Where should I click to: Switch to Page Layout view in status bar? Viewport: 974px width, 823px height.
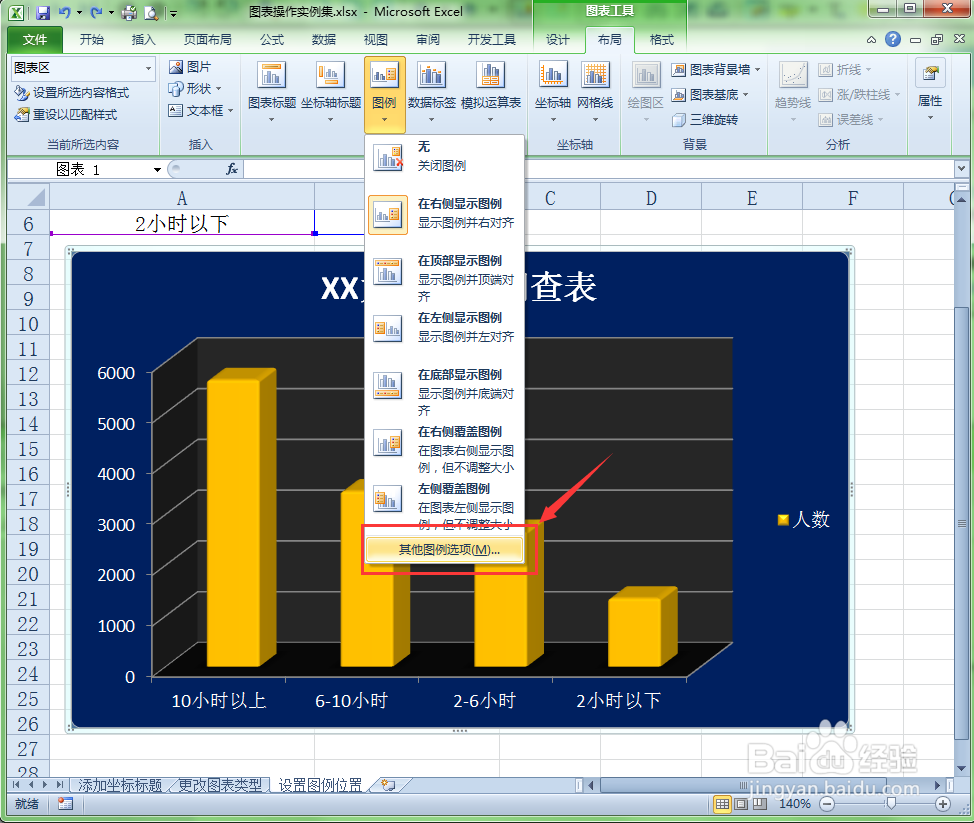pos(741,804)
